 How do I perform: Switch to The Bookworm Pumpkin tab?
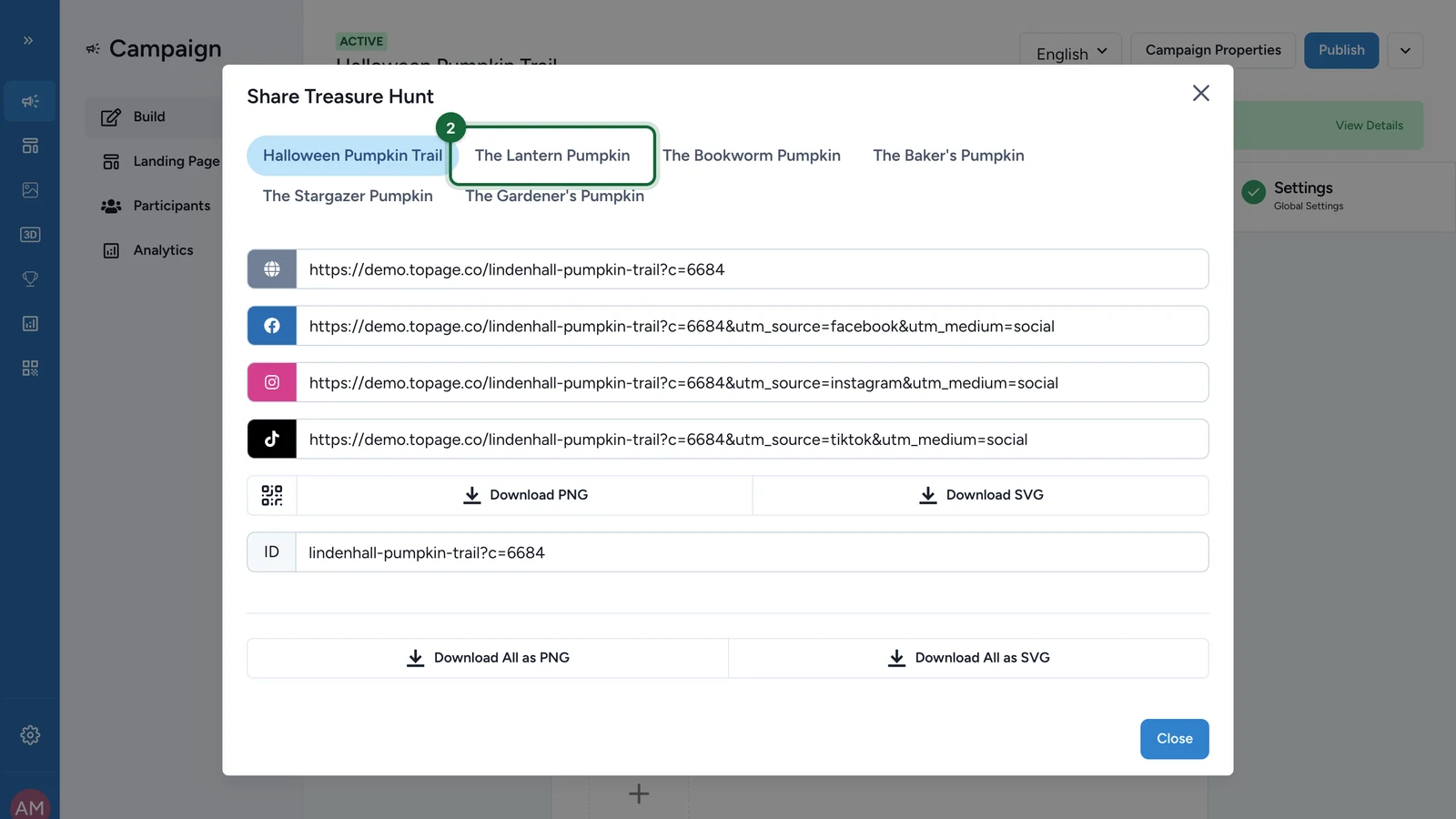(x=752, y=156)
